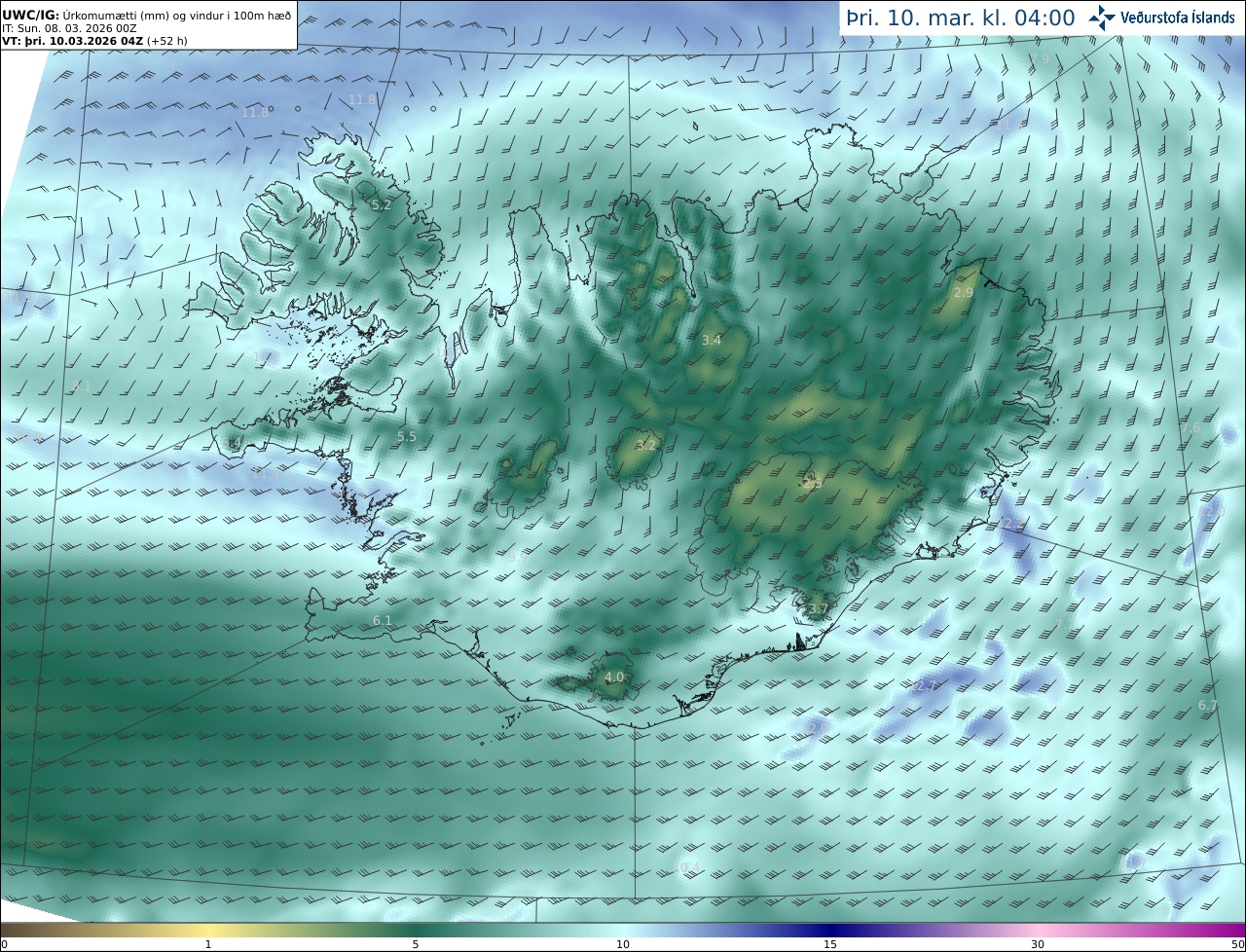Click the 5.2 value in the Westfjords

[382, 205]
